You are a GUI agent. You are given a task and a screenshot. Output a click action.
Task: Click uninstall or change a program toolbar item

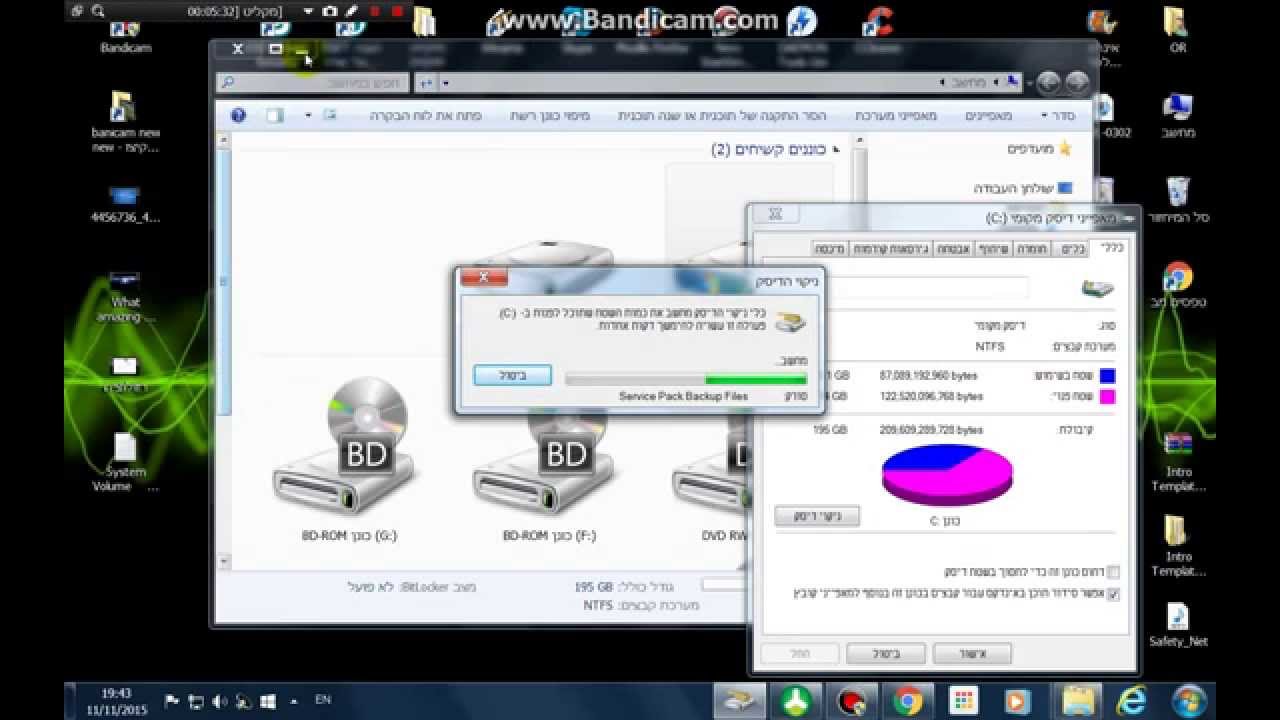point(724,116)
